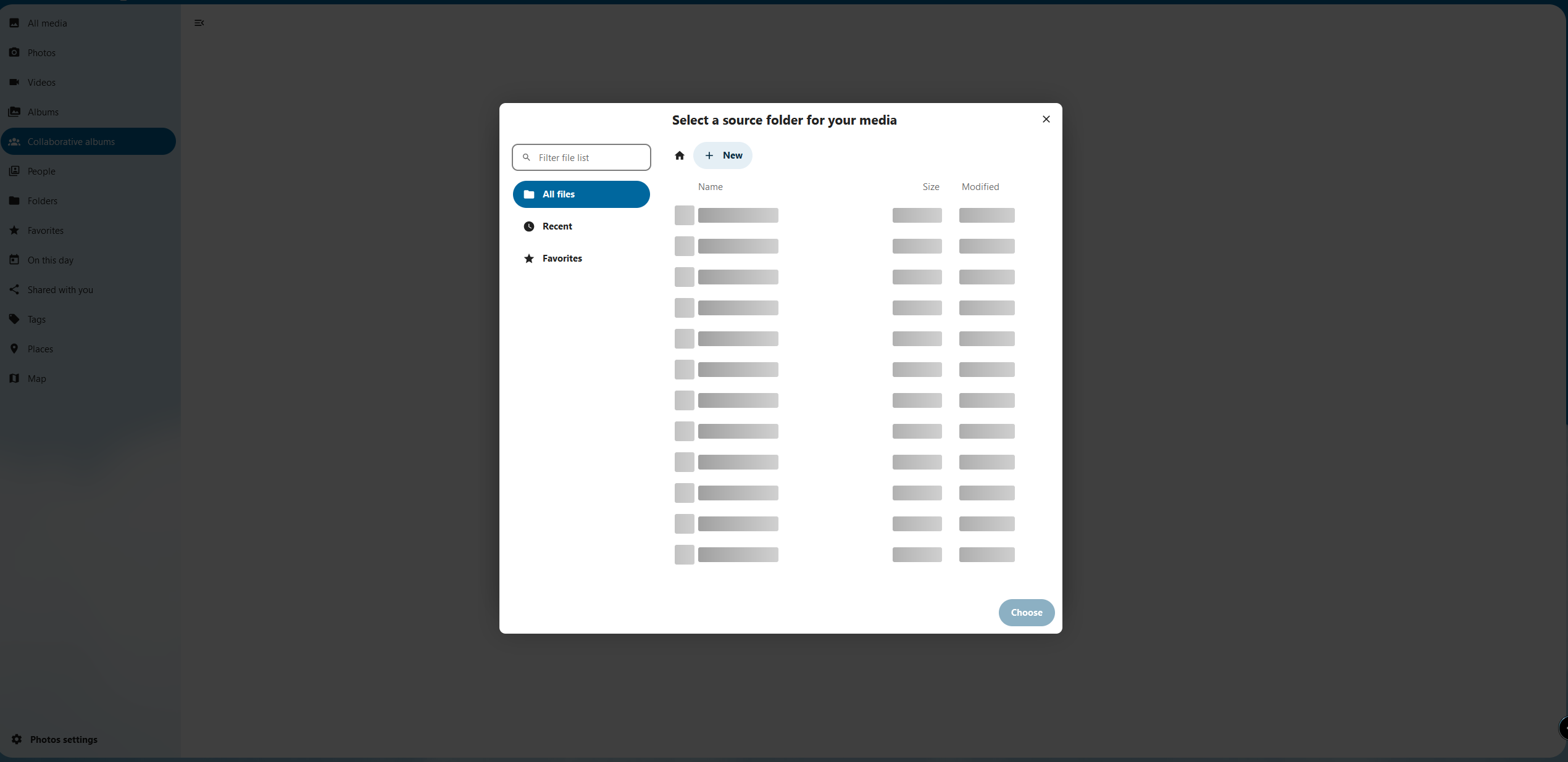Viewport: 1568px width, 762px height.
Task: Open Photos settings gear
Action: (17, 739)
